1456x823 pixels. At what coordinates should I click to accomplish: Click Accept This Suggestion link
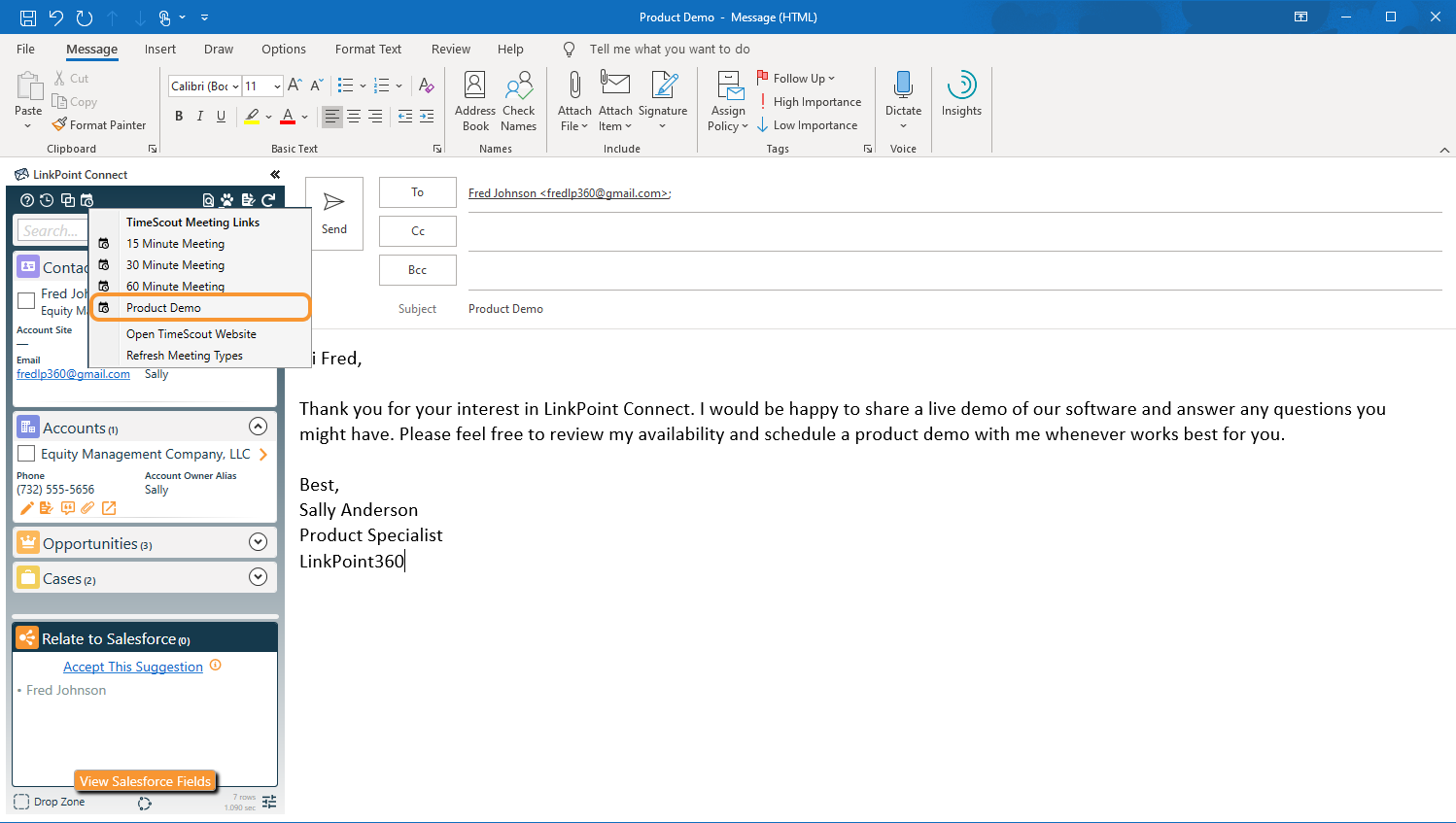[133, 667]
